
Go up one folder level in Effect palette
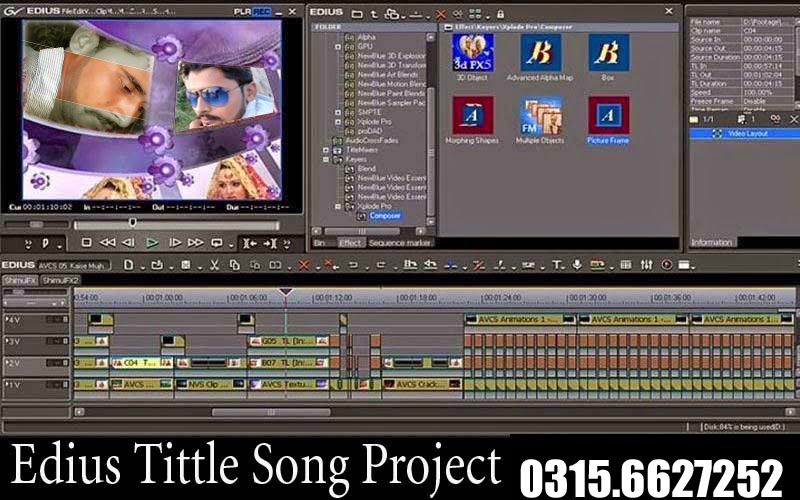click(x=373, y=14)
